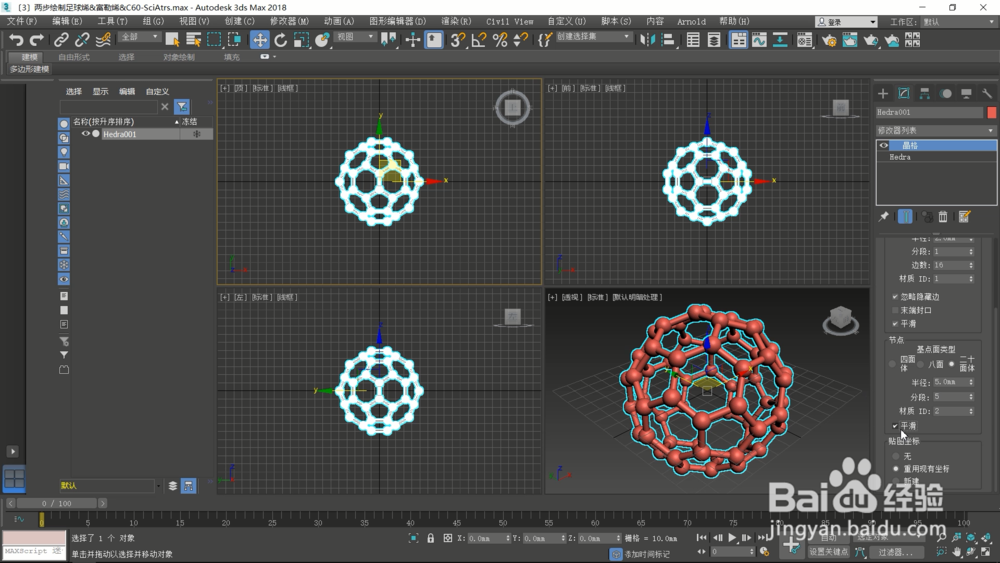
Task: Enable 末端封口 checkbox
Action: pyautogui.click(x=895, y=310)
